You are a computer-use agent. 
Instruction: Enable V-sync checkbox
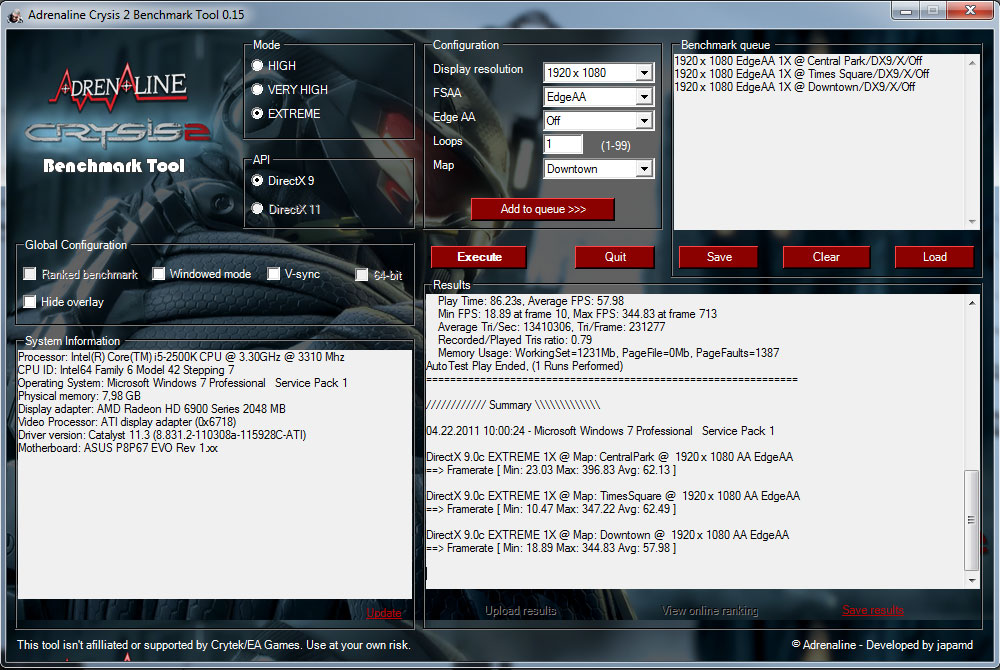point(274,273)
